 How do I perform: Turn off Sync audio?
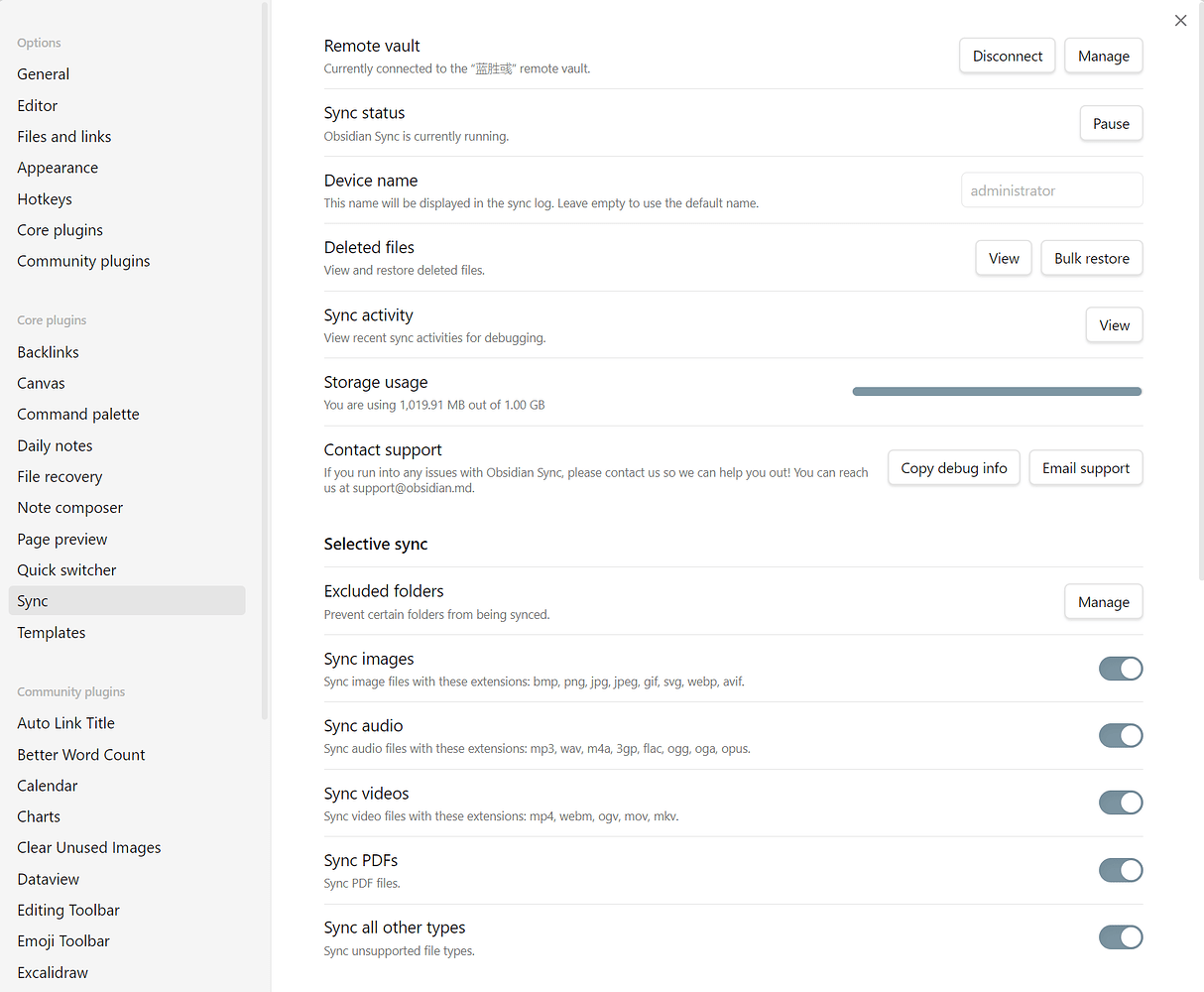pyautogui.click(x=1120, y=735)
